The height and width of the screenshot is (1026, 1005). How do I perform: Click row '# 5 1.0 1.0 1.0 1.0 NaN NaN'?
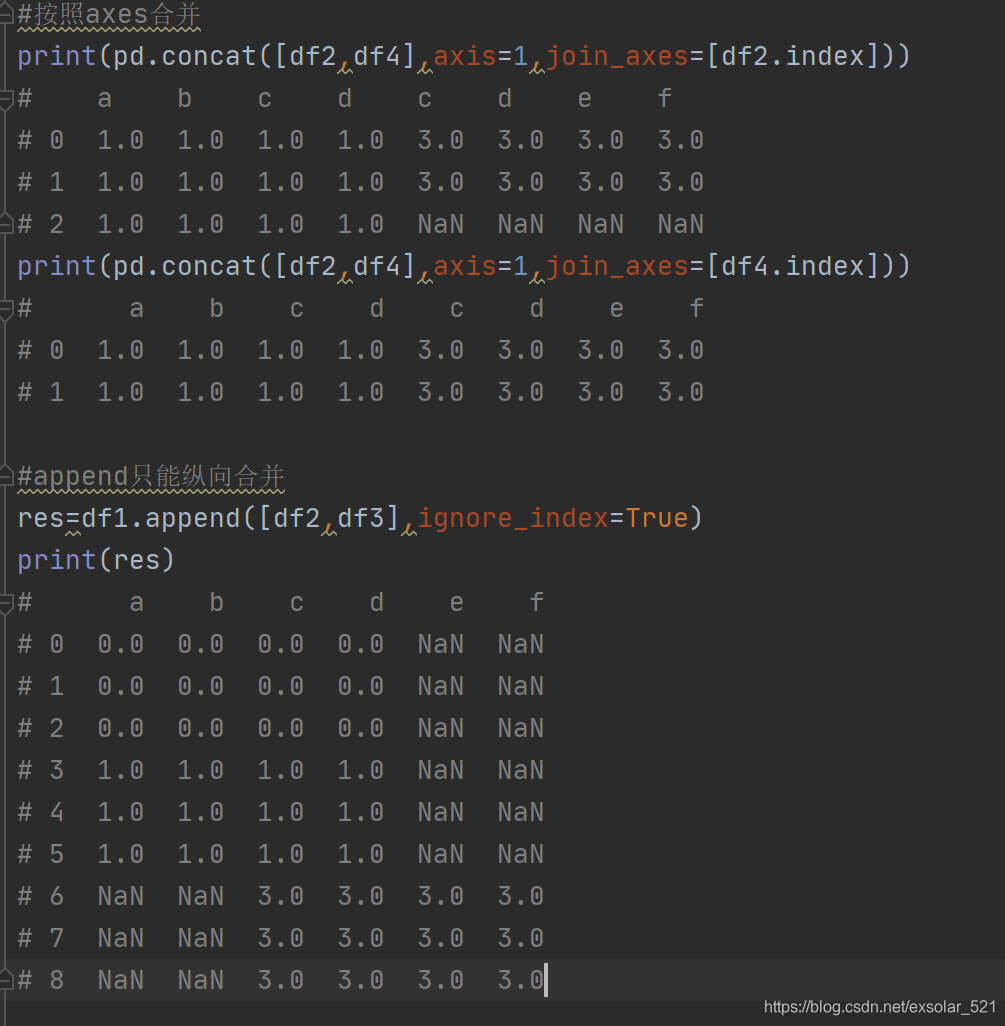[281, 854]
